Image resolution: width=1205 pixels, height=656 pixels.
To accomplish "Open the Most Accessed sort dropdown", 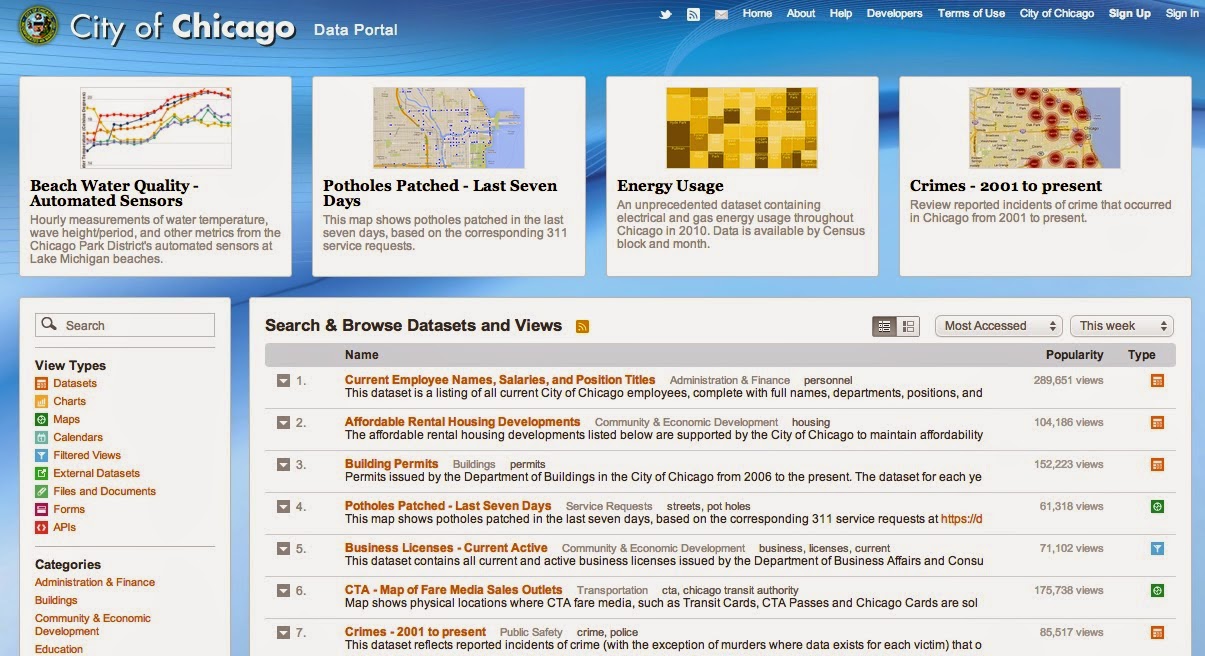I will (x=998, y=326).
